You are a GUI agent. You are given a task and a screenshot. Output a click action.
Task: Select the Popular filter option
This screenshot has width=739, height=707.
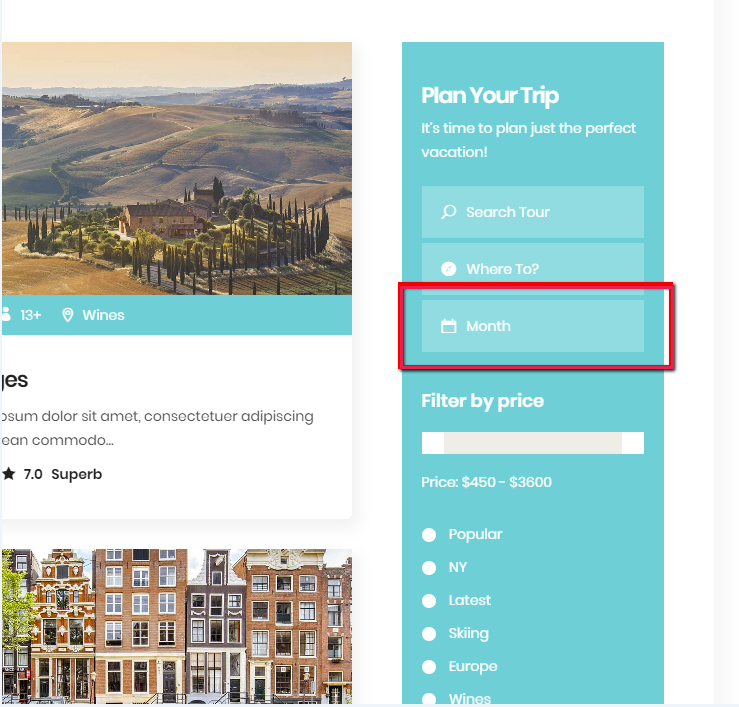click(x=429, y=535)
